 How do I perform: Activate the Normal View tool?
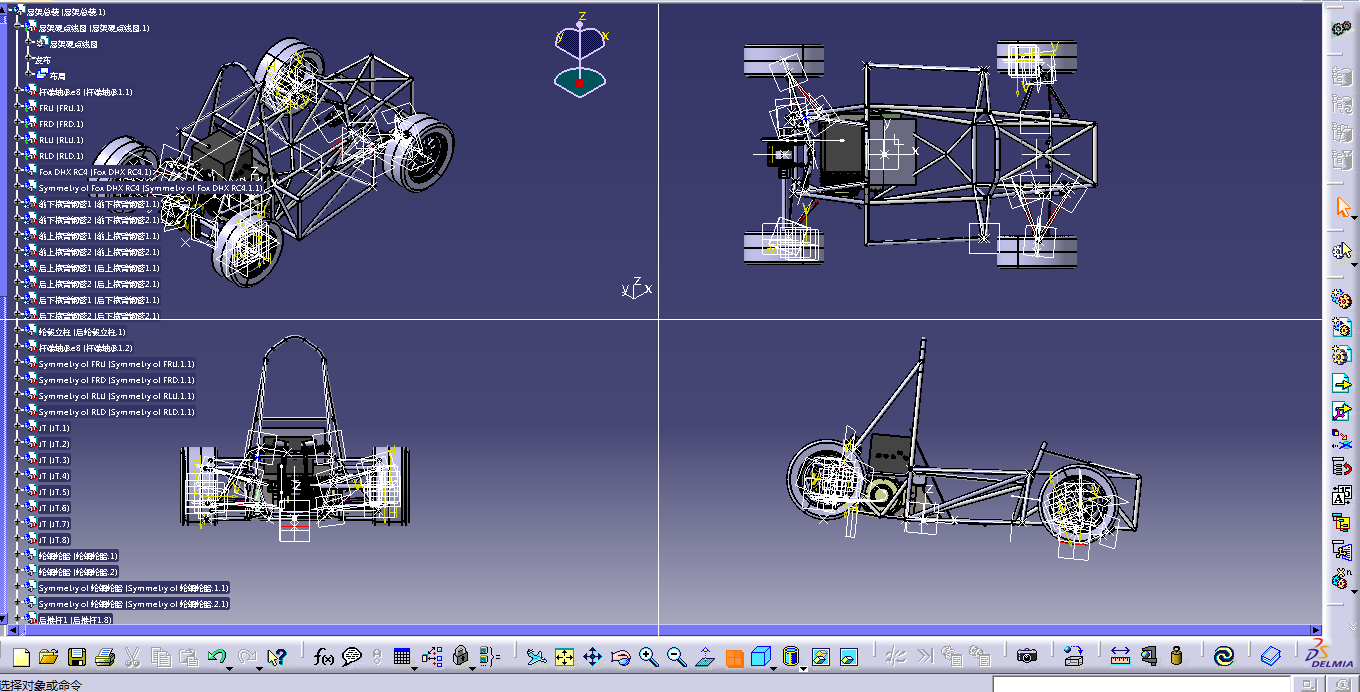tap(705, 657)
